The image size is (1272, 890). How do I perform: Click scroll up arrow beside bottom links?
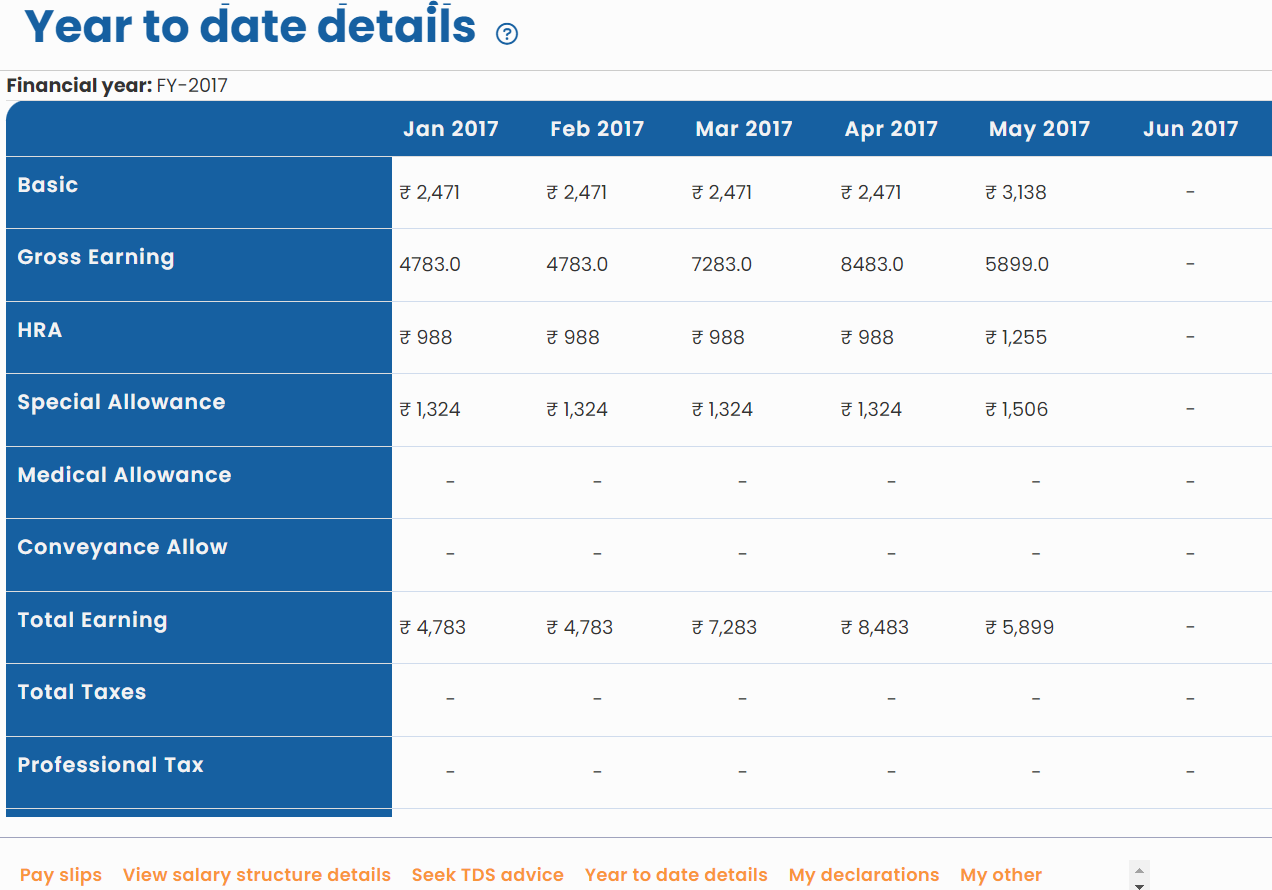[1139, 869]
